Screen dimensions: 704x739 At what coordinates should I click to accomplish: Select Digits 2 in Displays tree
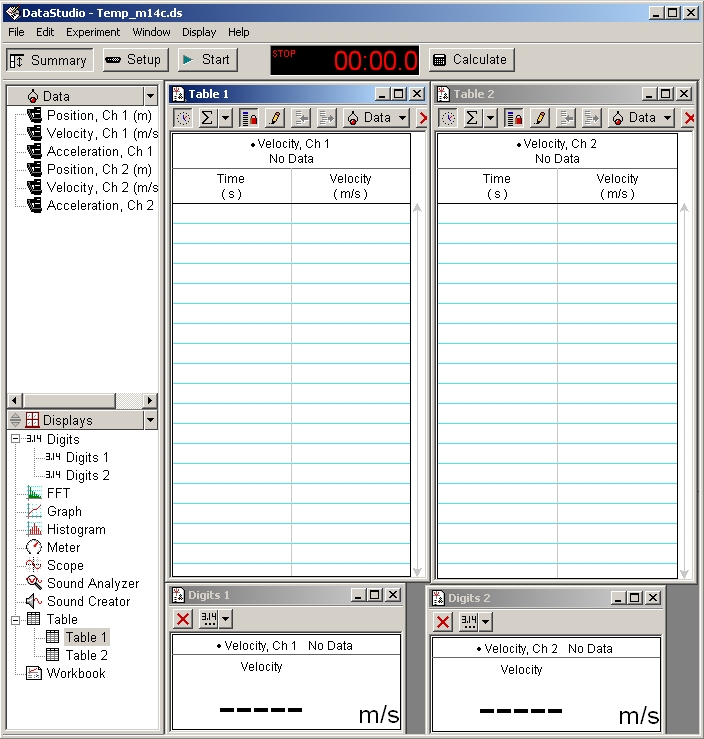pos(77,475)
